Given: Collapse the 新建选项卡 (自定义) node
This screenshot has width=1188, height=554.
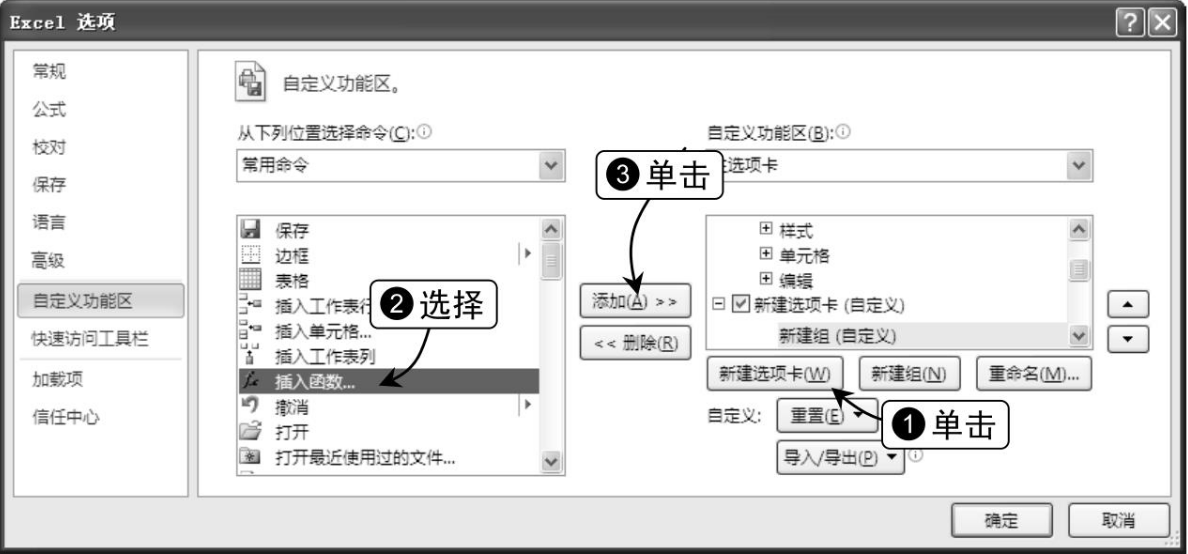Looking at the screenshot, I should click(719, 305).
